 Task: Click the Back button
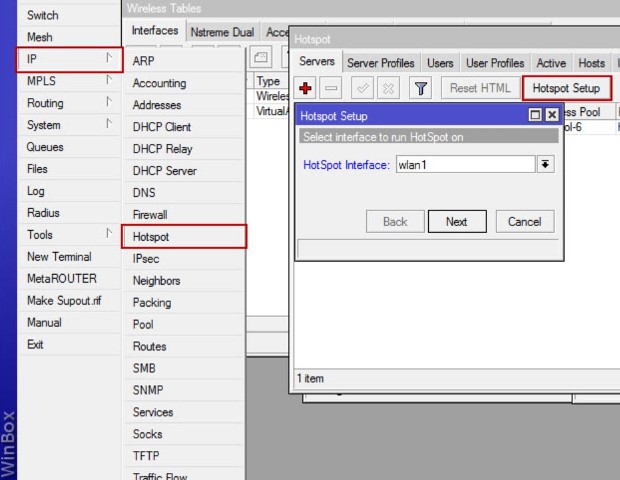(x=395, y=221)
